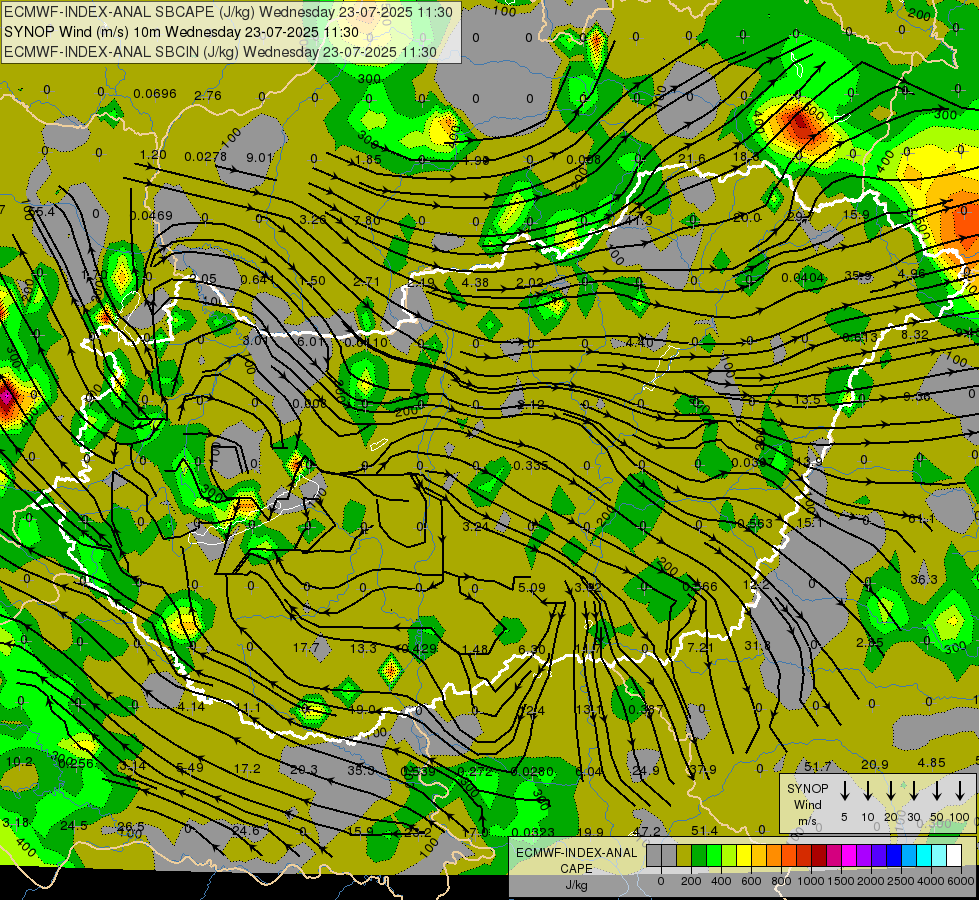The height and width of the screenshot is (900, 979).
Task: Click the 6000 tick on CAPE legend
Action: click(x=962, y=881)
